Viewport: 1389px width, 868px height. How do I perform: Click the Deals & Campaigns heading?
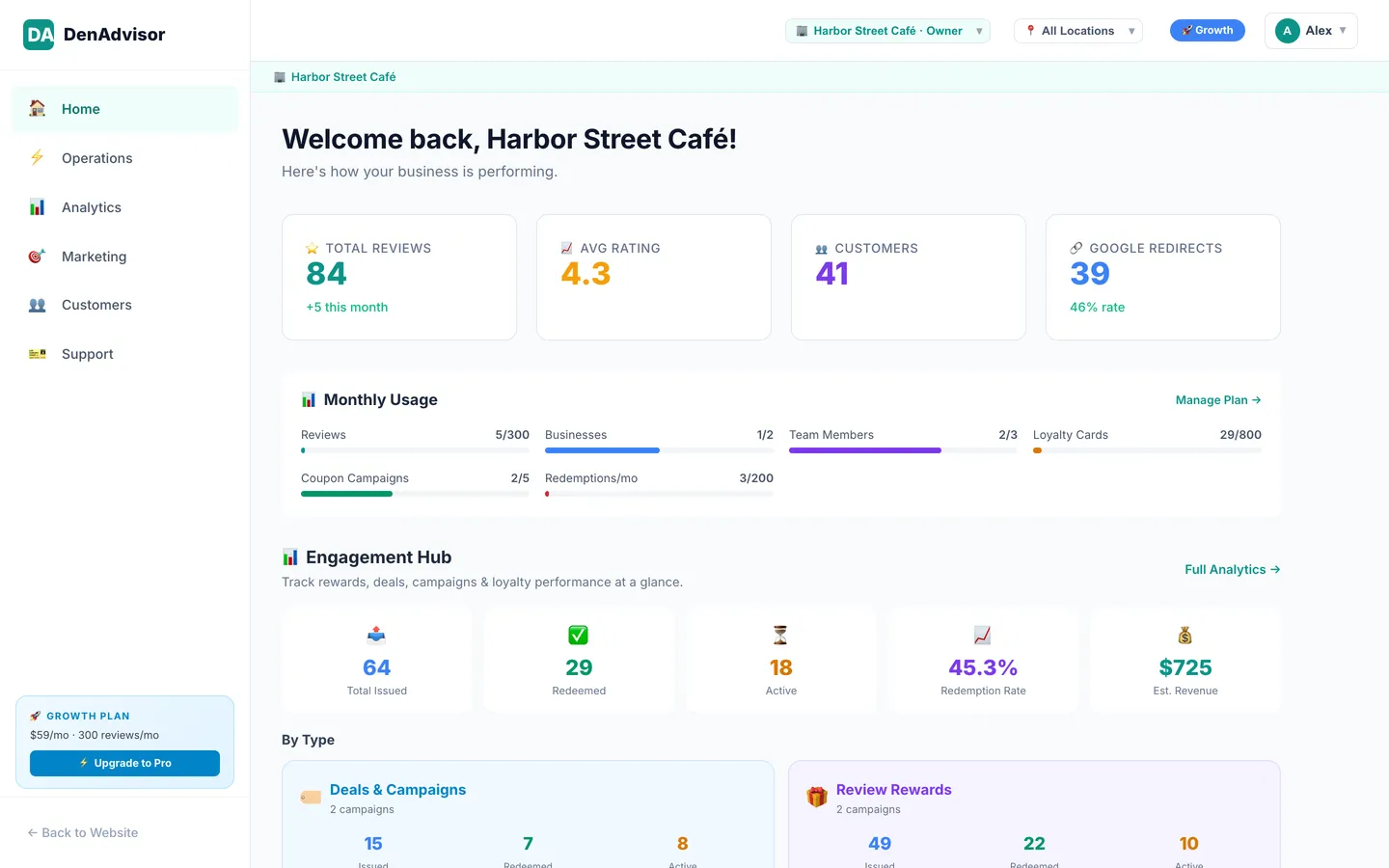(397, 790)
